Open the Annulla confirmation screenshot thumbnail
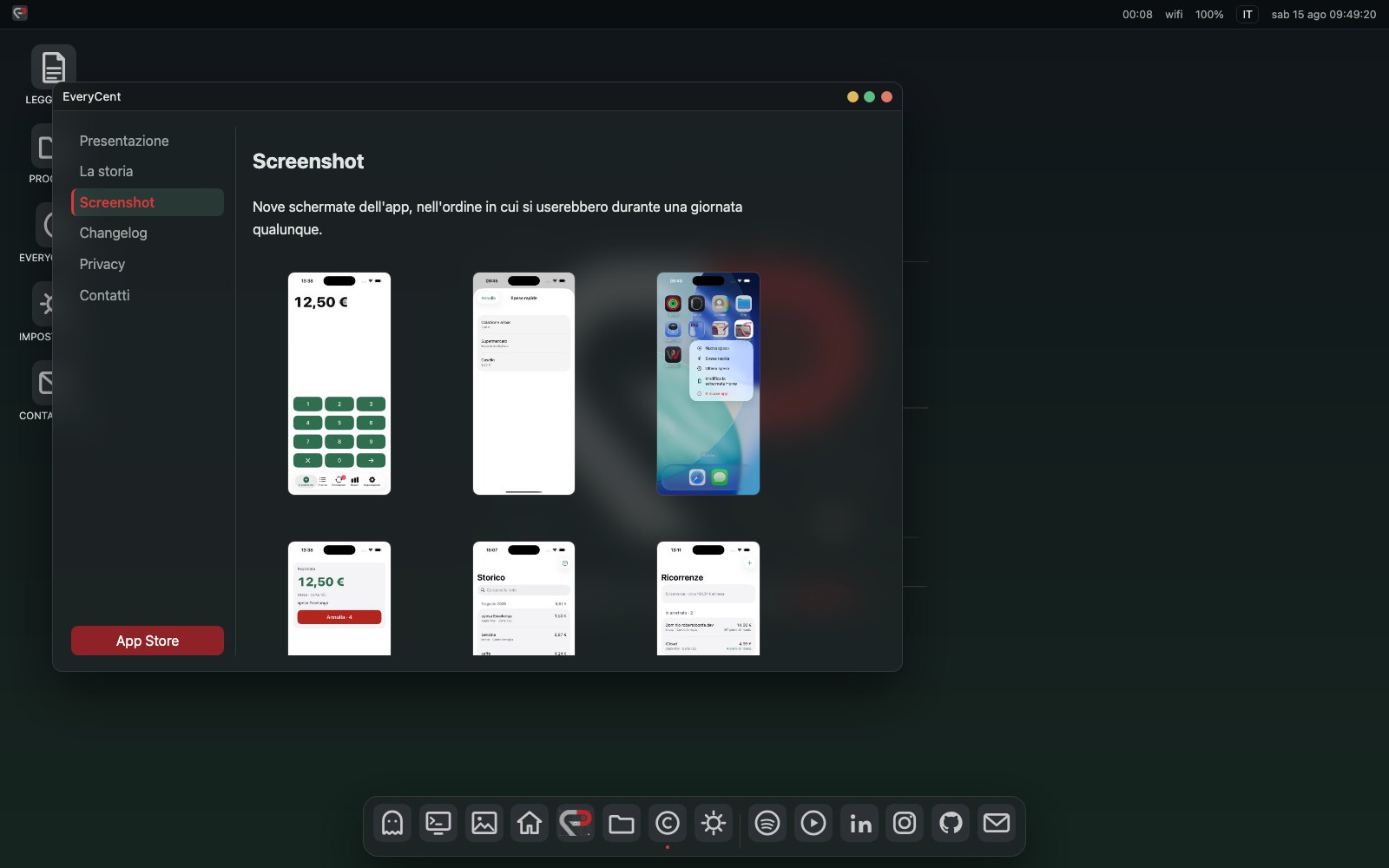Viewport: 1389px width, 868px height. click(339, 598)
